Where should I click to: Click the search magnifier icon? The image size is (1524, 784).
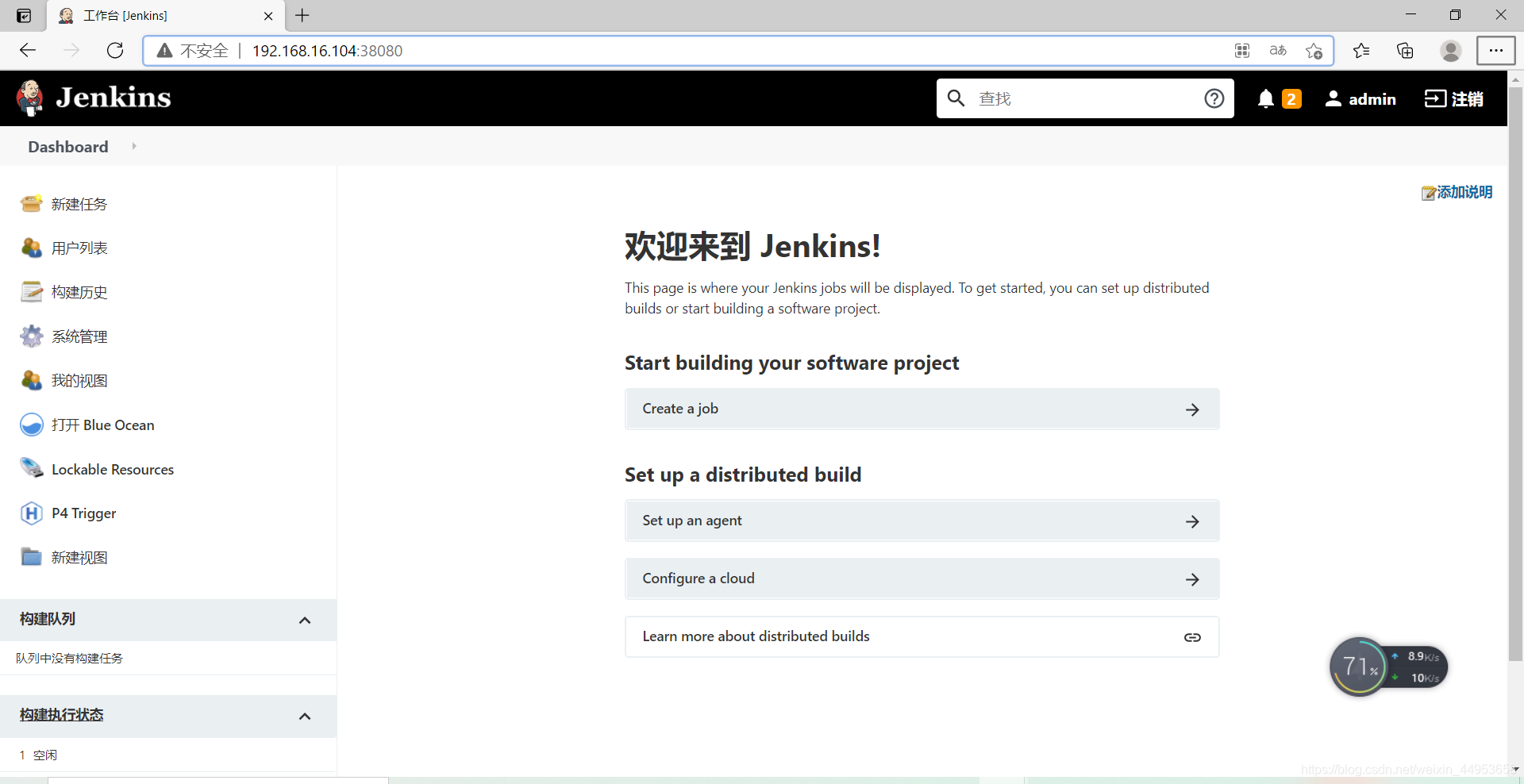tap(956, 98)
